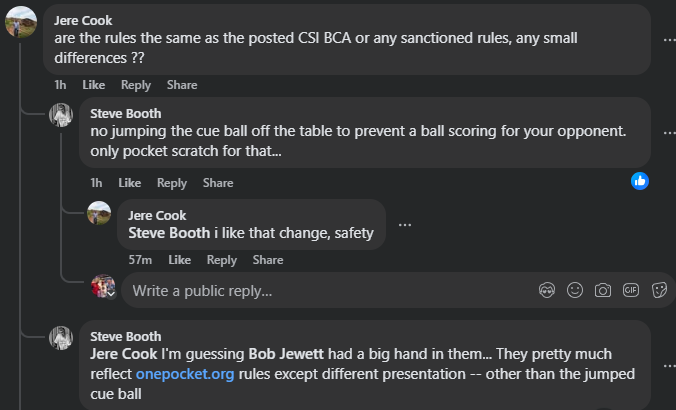
Task: Open the Steve Booth mention in Jere's reply
Action: pyautogui.click(x=170, y=233)
